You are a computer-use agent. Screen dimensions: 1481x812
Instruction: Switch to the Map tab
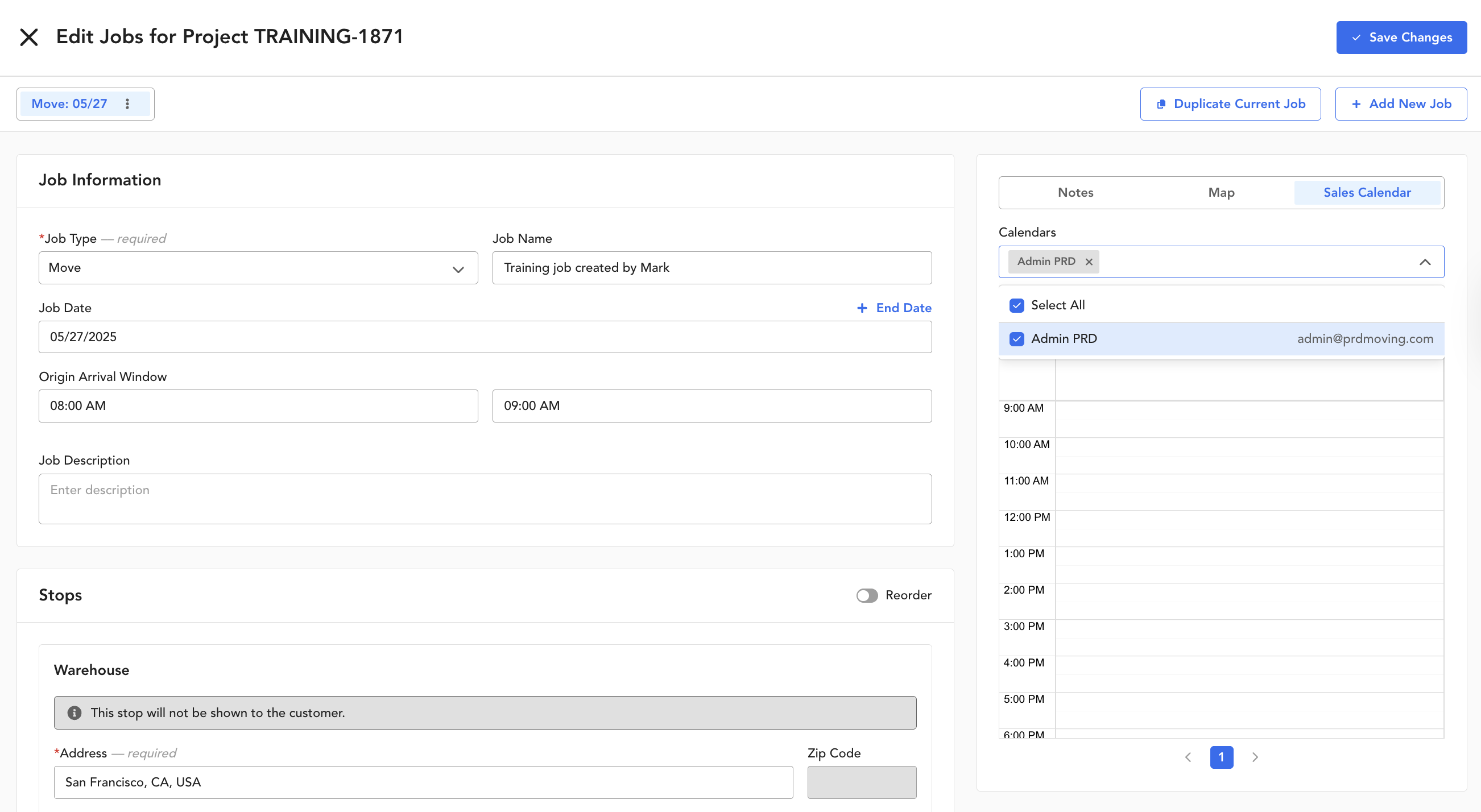point(1221,193)
